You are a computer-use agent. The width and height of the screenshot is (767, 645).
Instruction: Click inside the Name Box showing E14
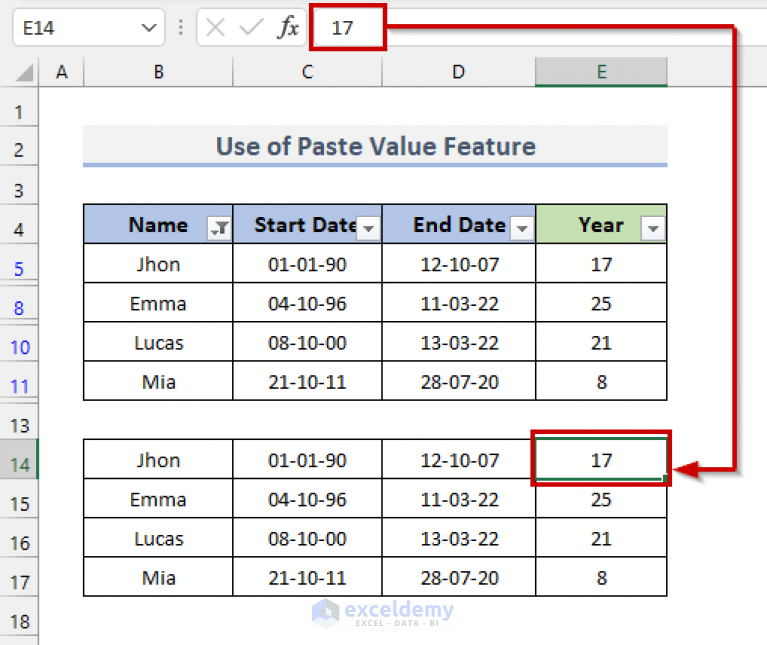(x=70, y=28)
